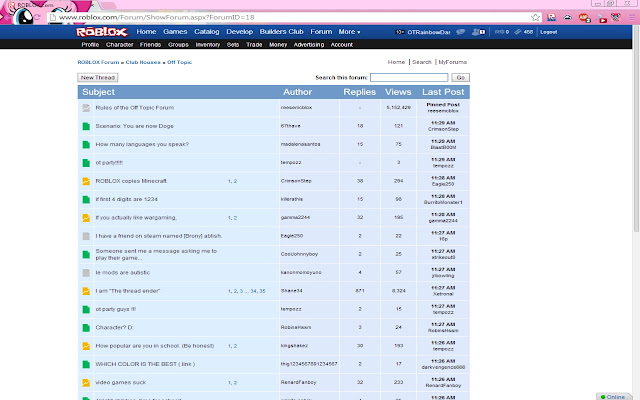Image resolution: width=640 pixels, height=400 pixels.
Task: Open the messages speech-bubble icon in header
Action: (460, 32)
